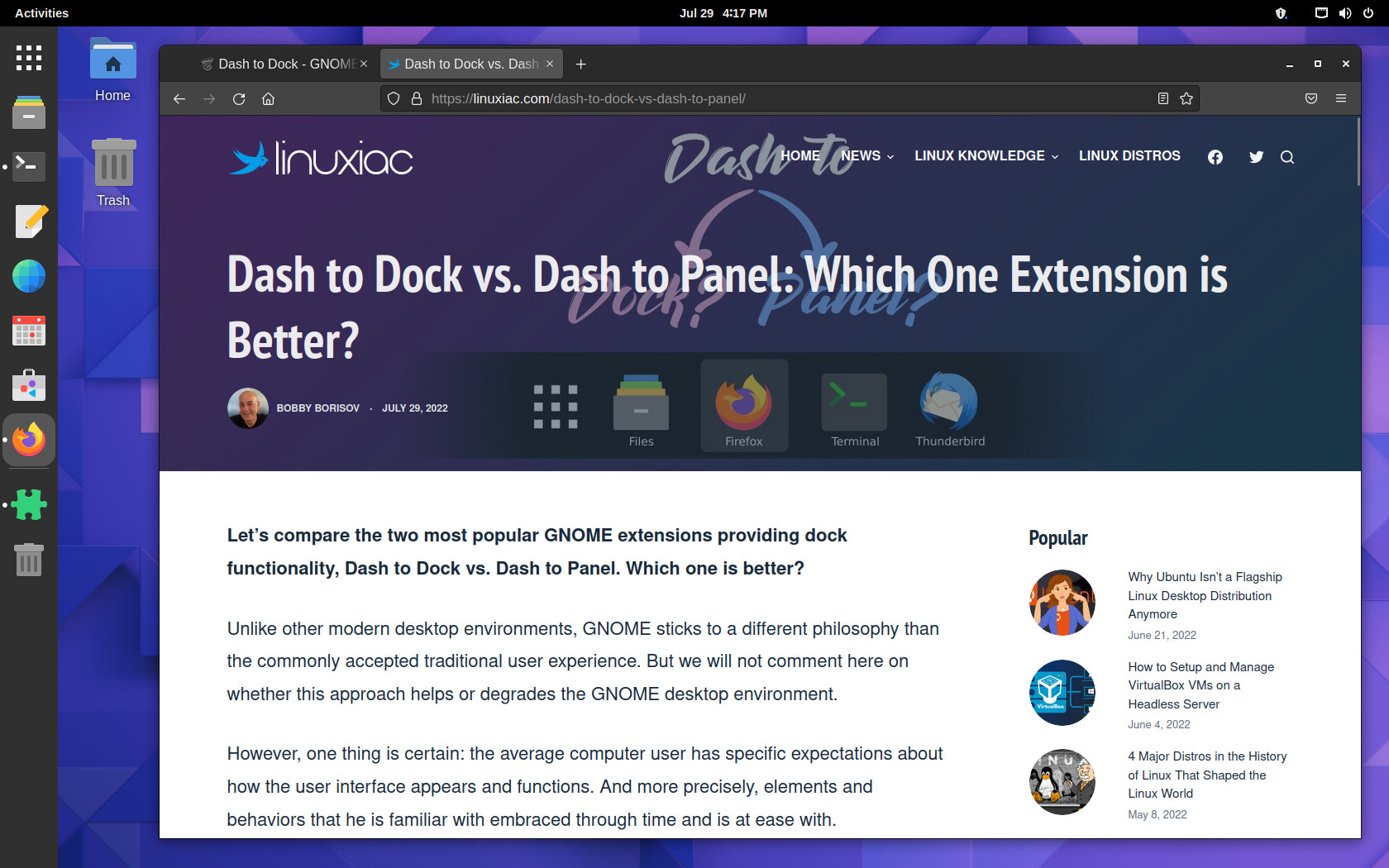Viewport: 1389px width, 868px height.
Task: Open 4 Major Distros article link
Action: coord(1207,775)
